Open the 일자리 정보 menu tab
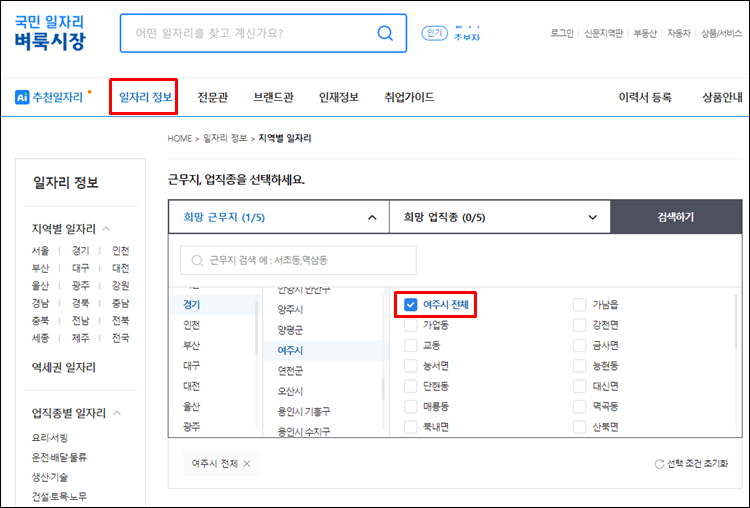The image size is (750, 508). pyautogui.click(x=145, y=98)
